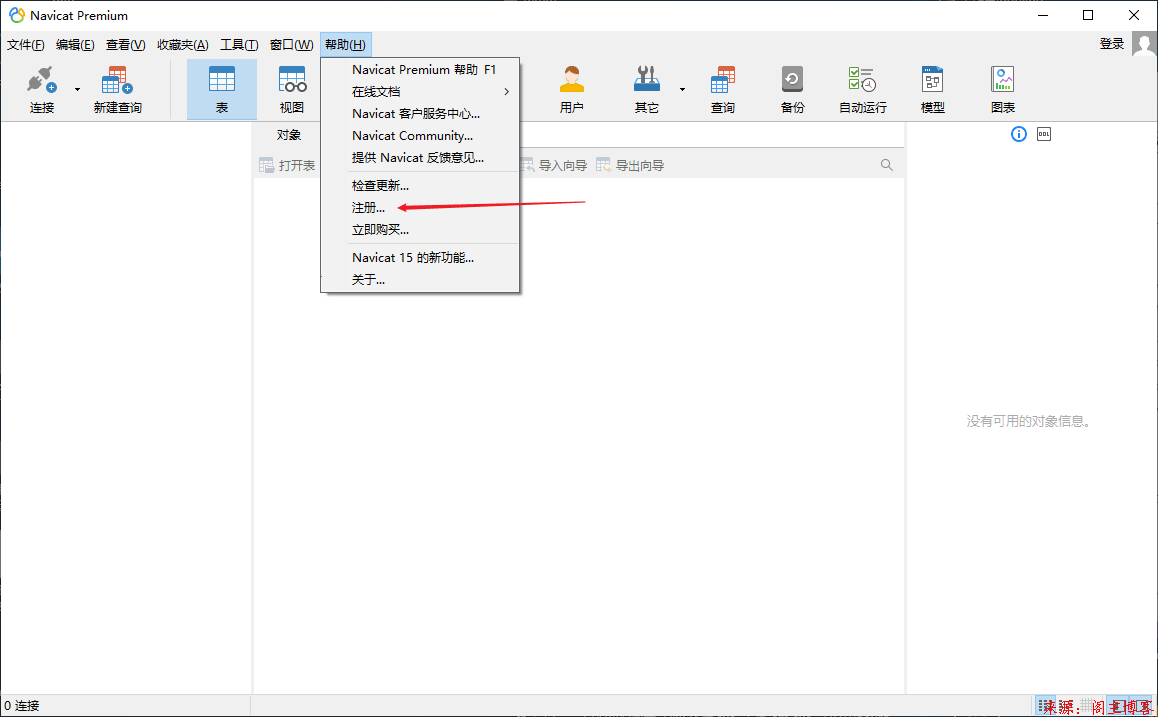
Task: Choose 关于 from the Help menu
Action: coord(420,280)
